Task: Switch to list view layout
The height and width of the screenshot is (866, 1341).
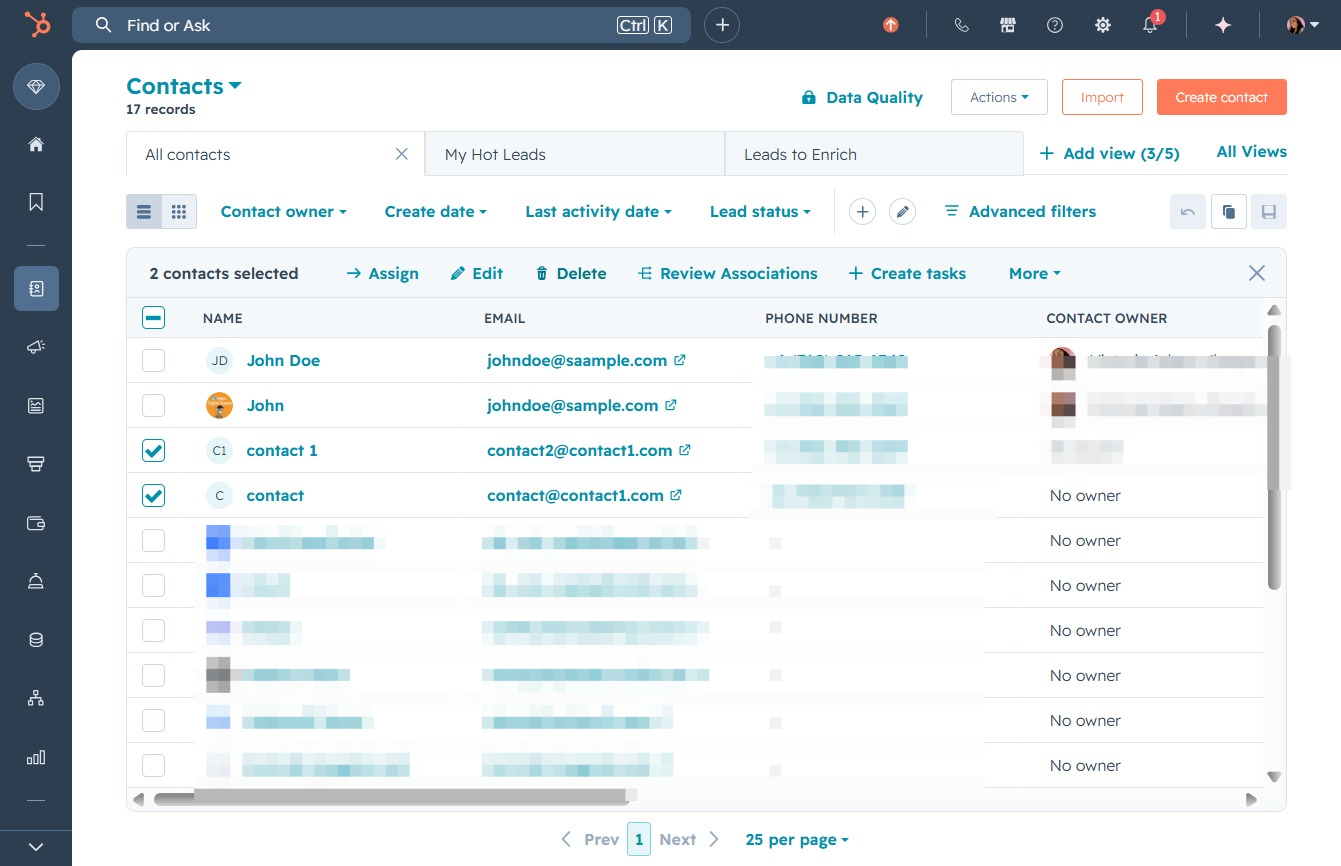Action: pos(144,212)
